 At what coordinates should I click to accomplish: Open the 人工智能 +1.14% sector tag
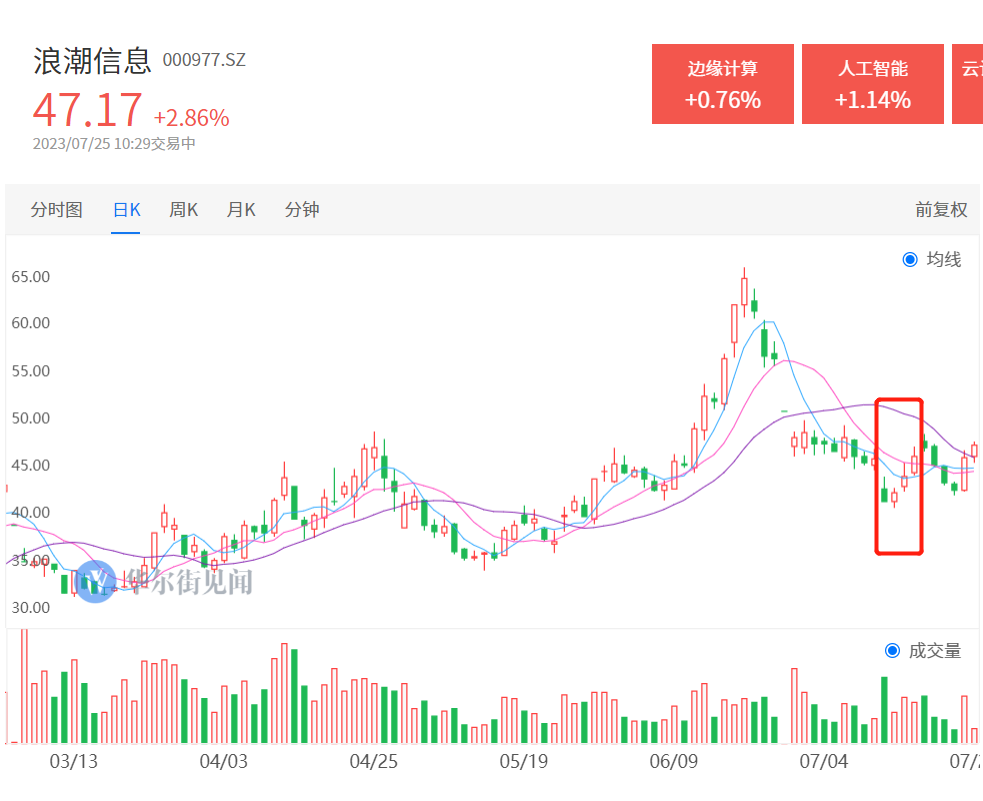point(873,84)
